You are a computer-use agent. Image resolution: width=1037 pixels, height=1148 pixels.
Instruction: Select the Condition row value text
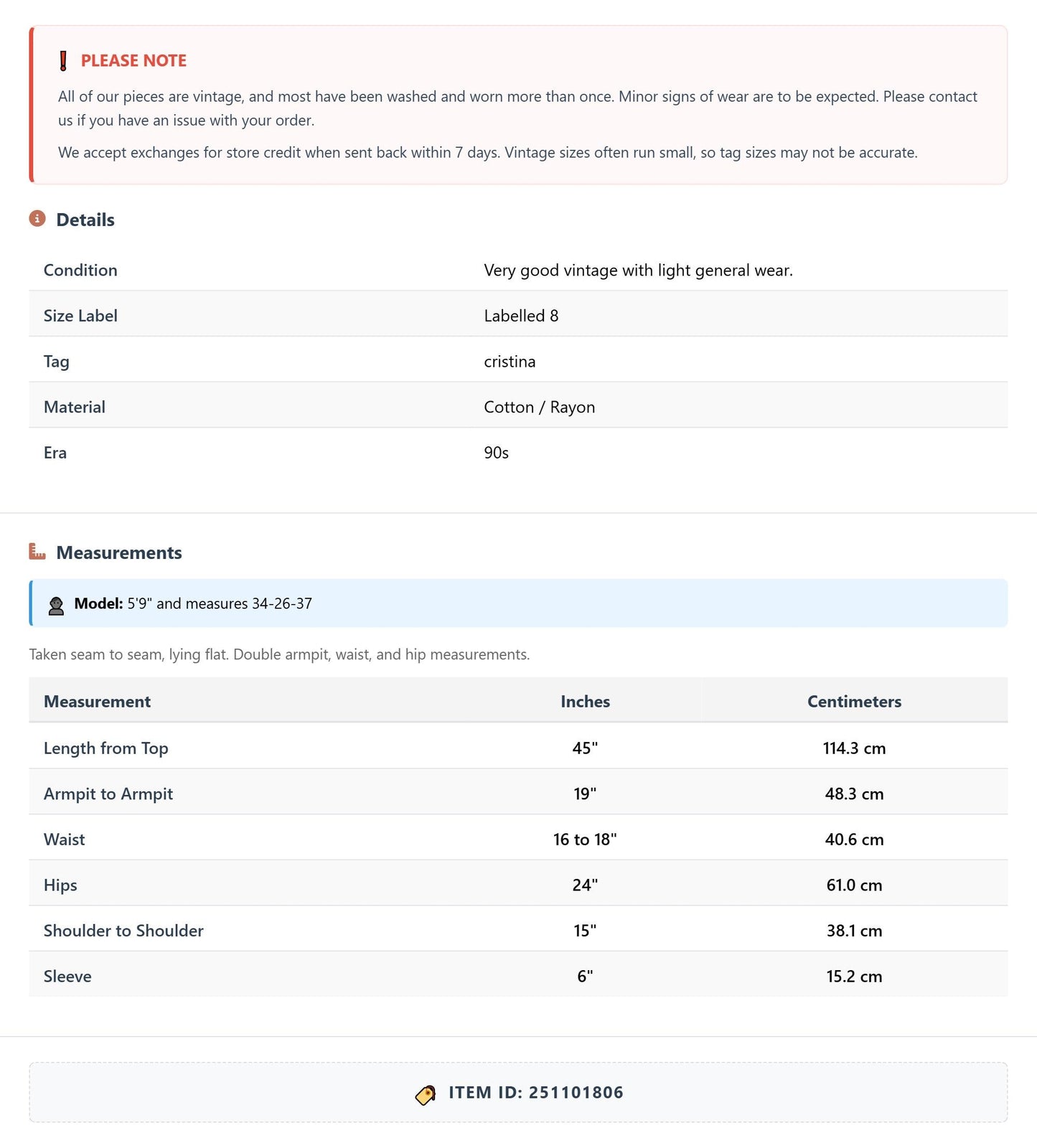tap(638, 270)
